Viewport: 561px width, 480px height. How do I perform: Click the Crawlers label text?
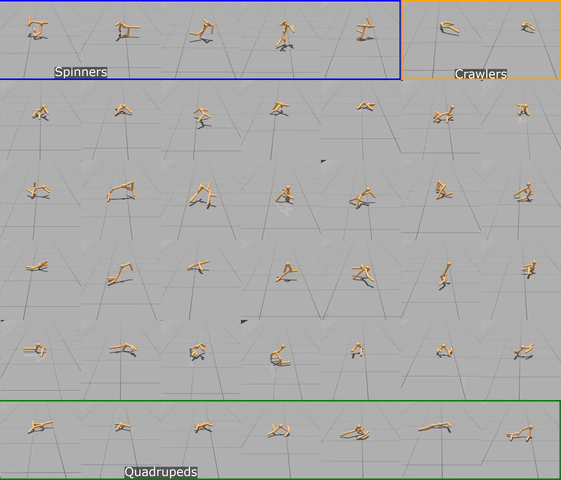click(480, 74)
